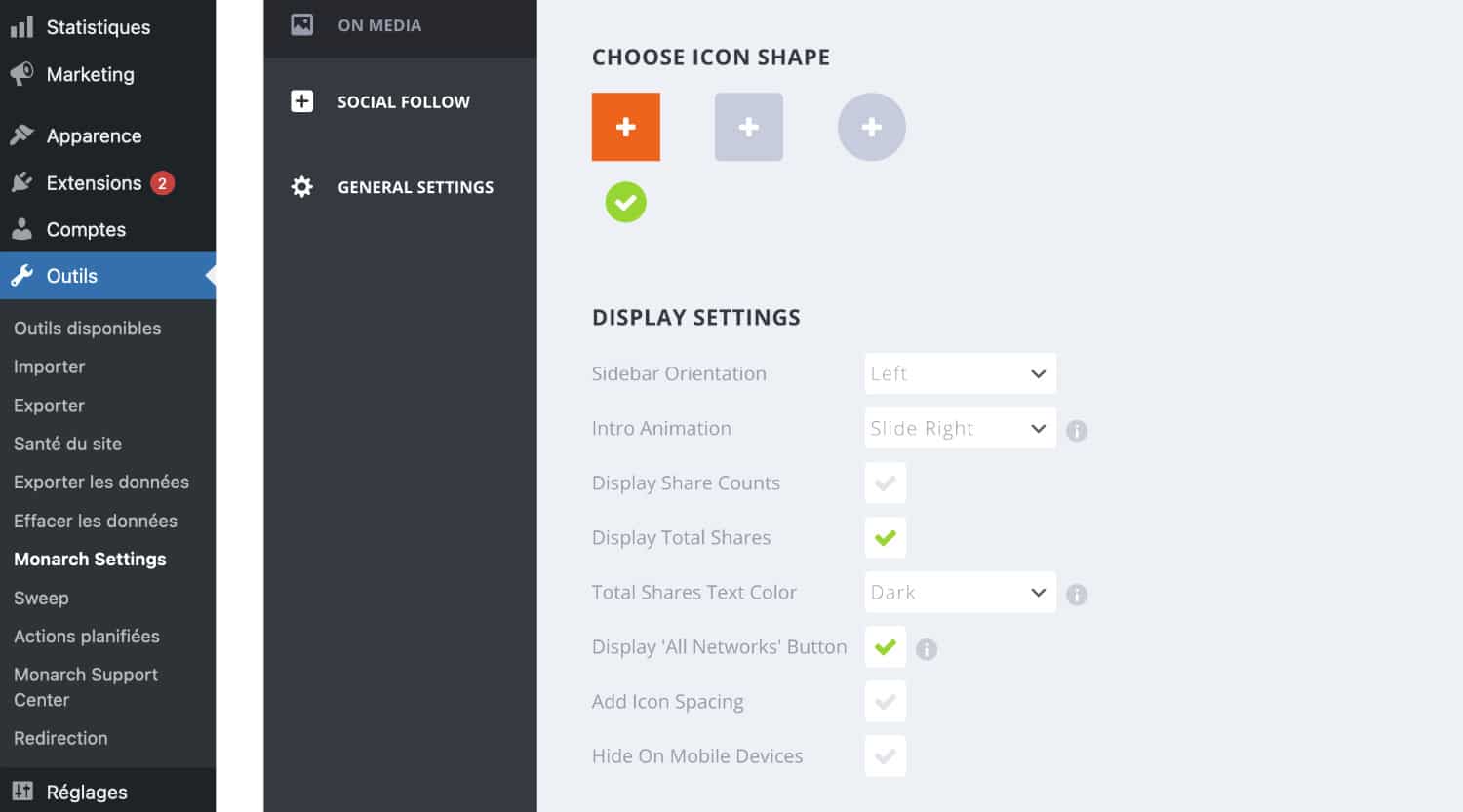Open the Total Shares Text Color dropdown

click(x=961, y=592)
